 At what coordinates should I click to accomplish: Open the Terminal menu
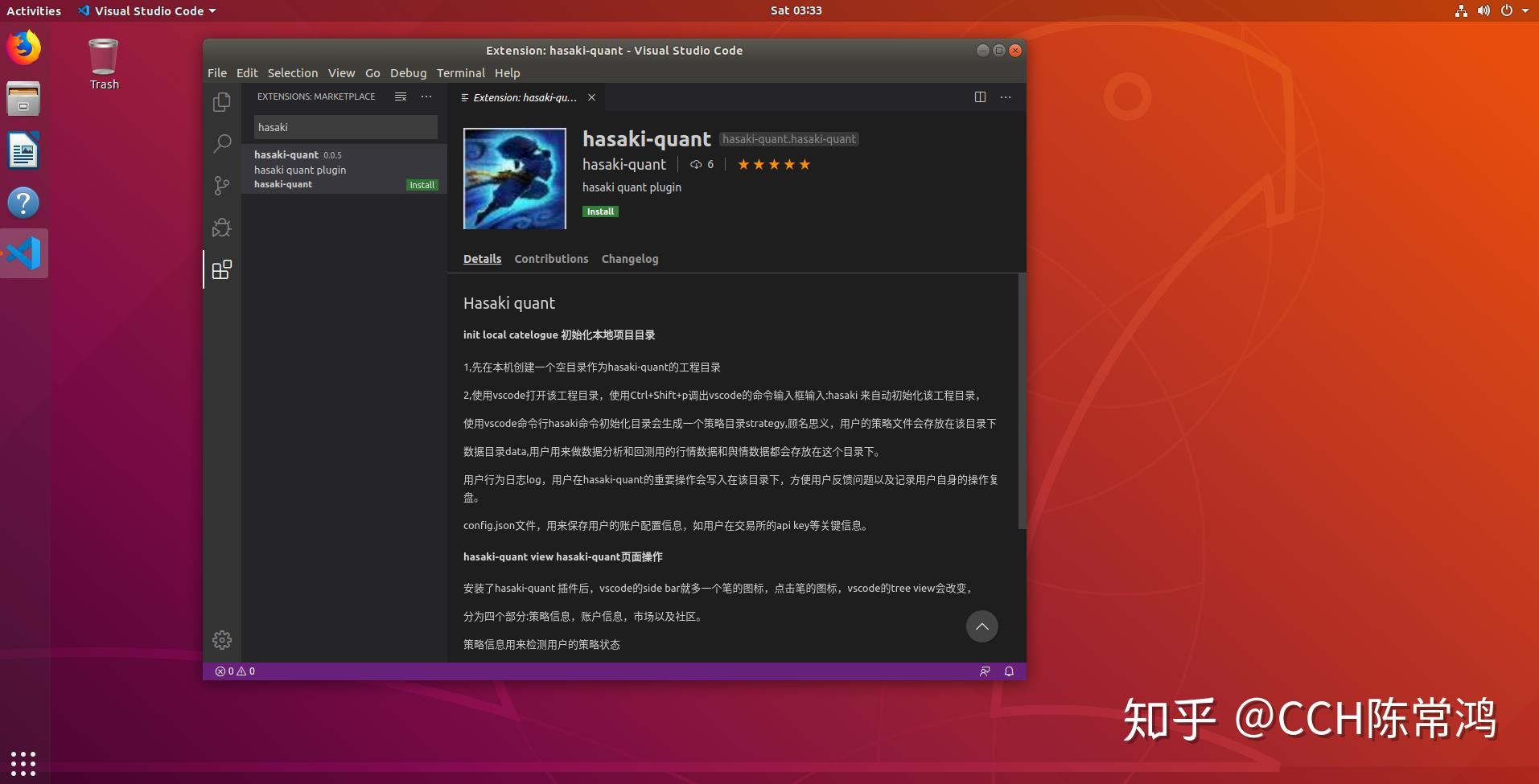461,72
